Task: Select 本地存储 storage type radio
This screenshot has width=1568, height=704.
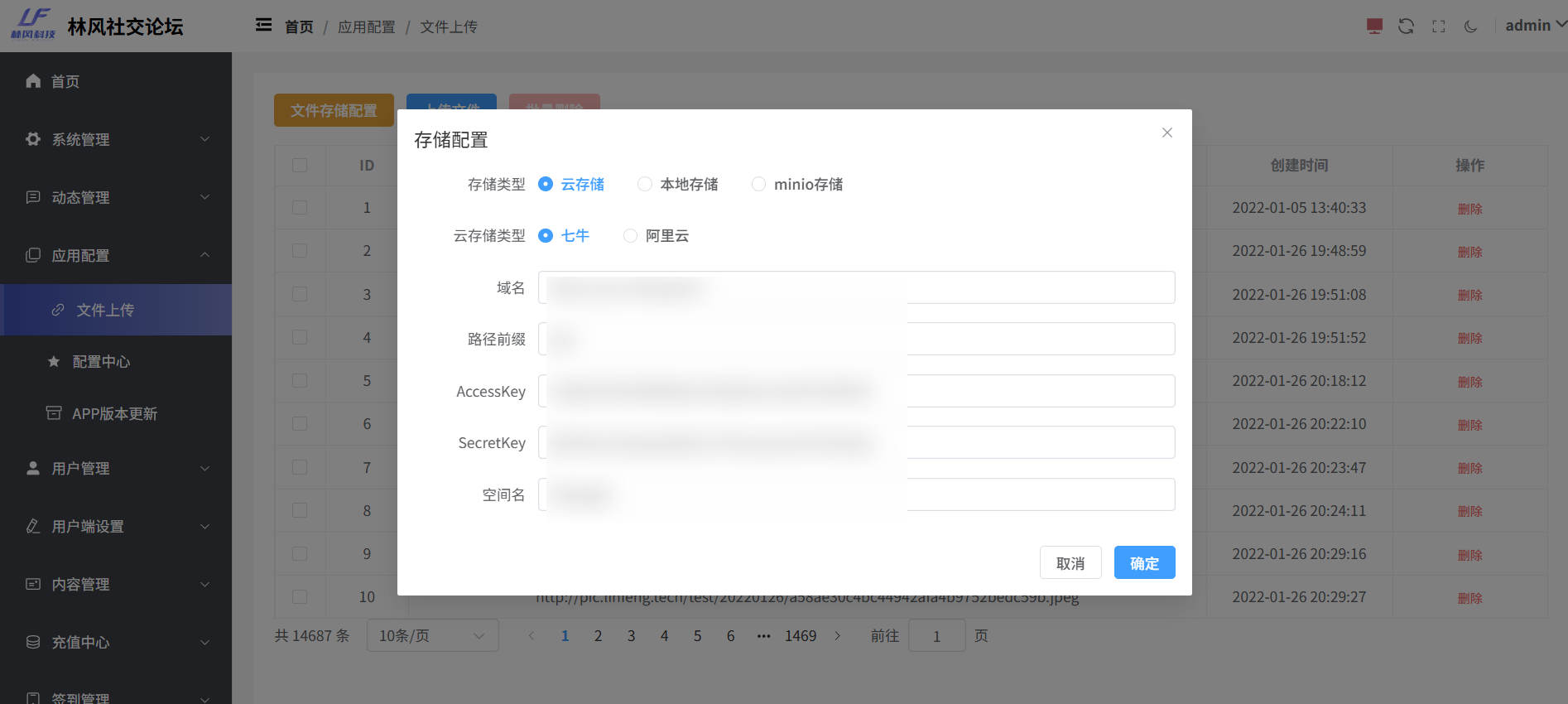Action: 678,184
